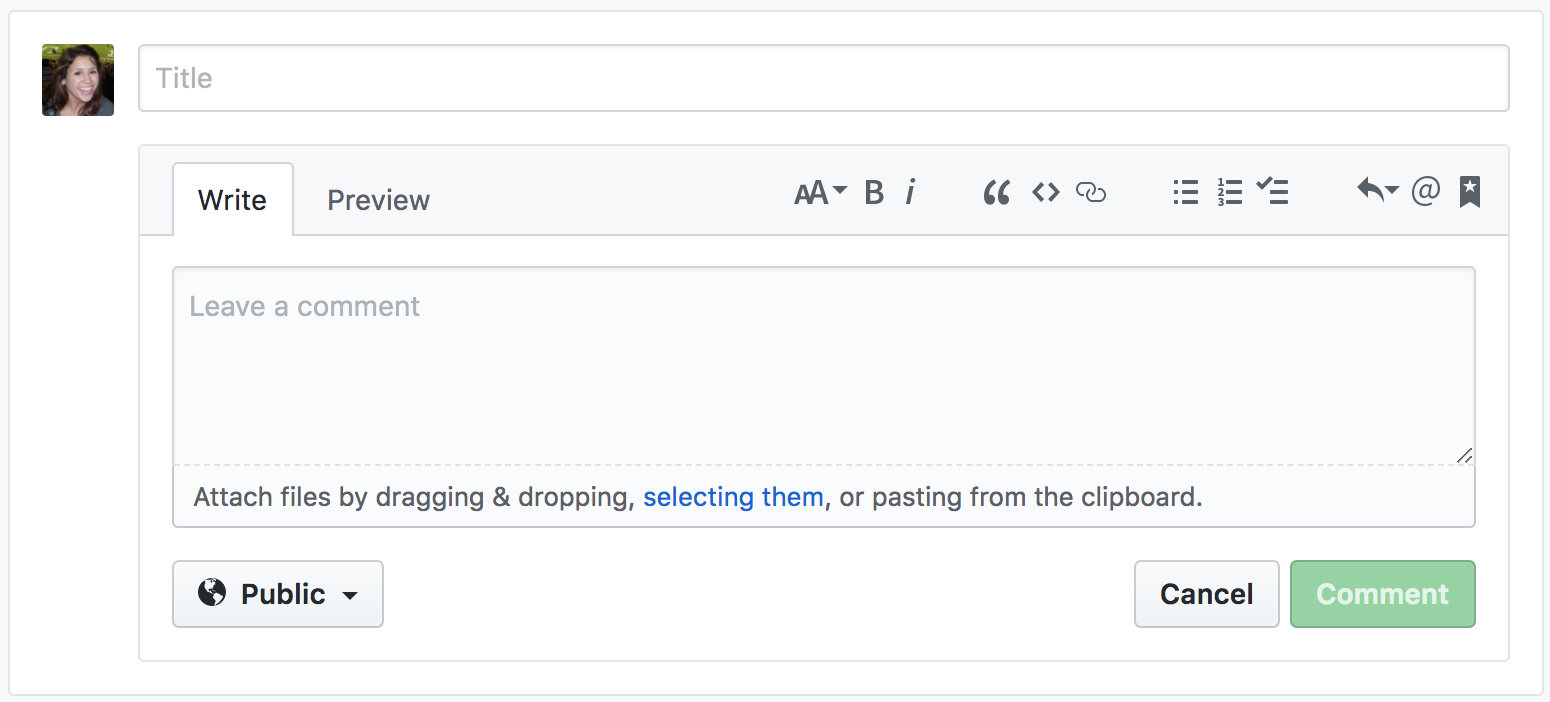Click the Cancel button

pos(1207,594)
